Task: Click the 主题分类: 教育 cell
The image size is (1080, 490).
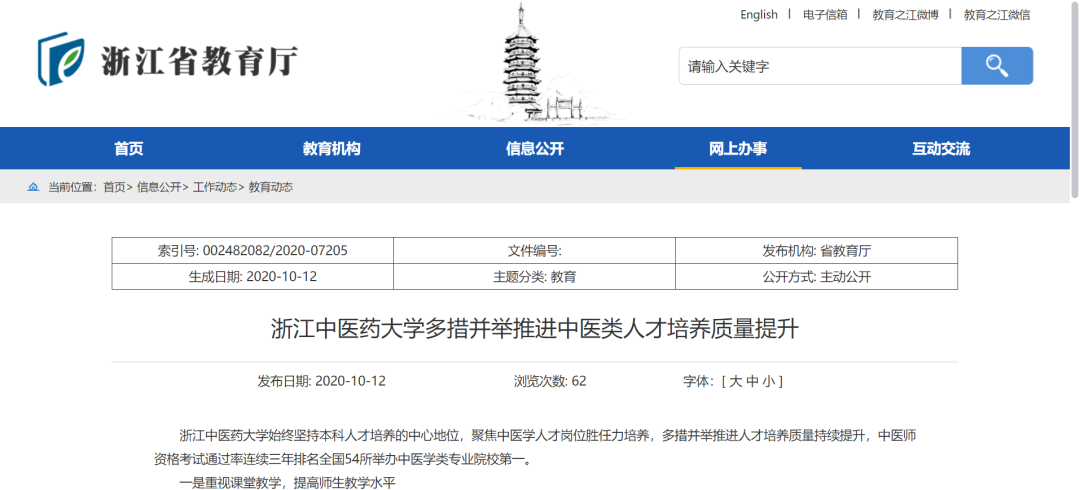Action: [x=534, y=277]
